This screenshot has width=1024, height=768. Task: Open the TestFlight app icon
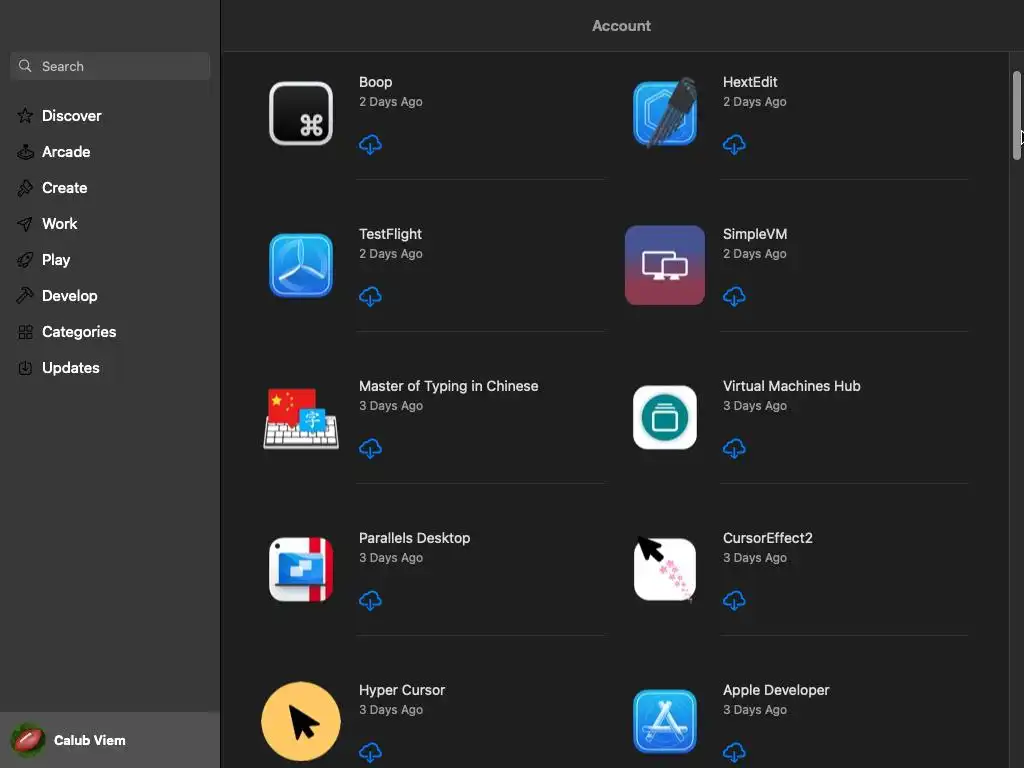tap(301, 265)
